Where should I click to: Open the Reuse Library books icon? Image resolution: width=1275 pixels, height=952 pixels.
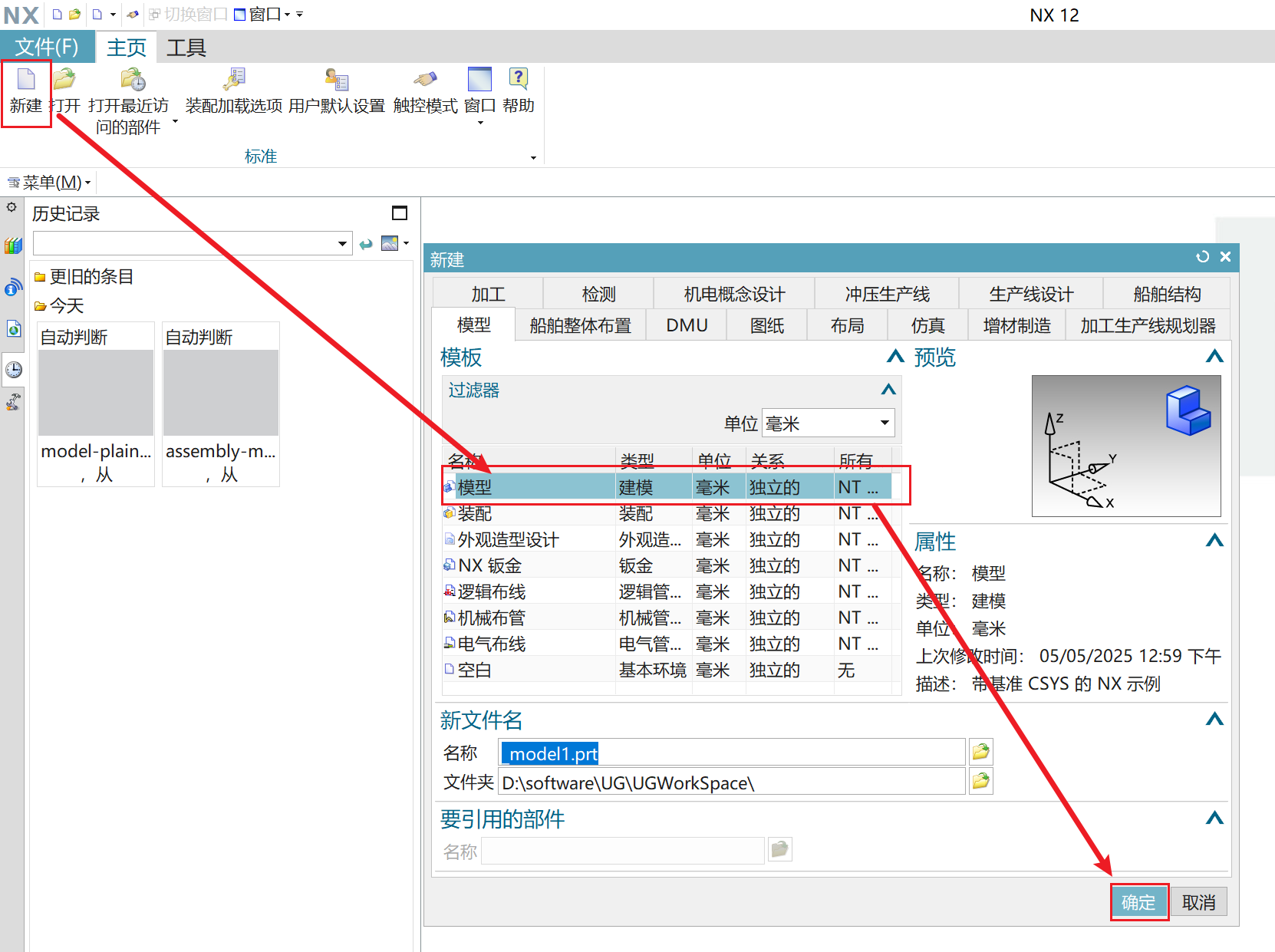[x=13, y=245]
